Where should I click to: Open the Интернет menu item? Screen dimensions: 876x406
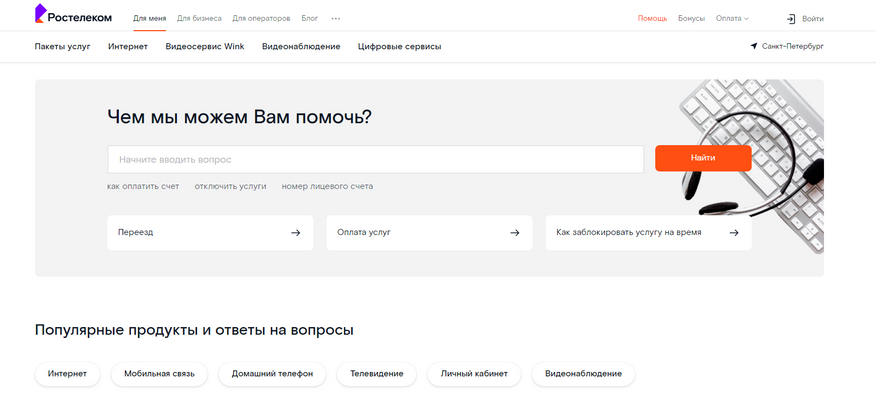click(x=128, y=46)
